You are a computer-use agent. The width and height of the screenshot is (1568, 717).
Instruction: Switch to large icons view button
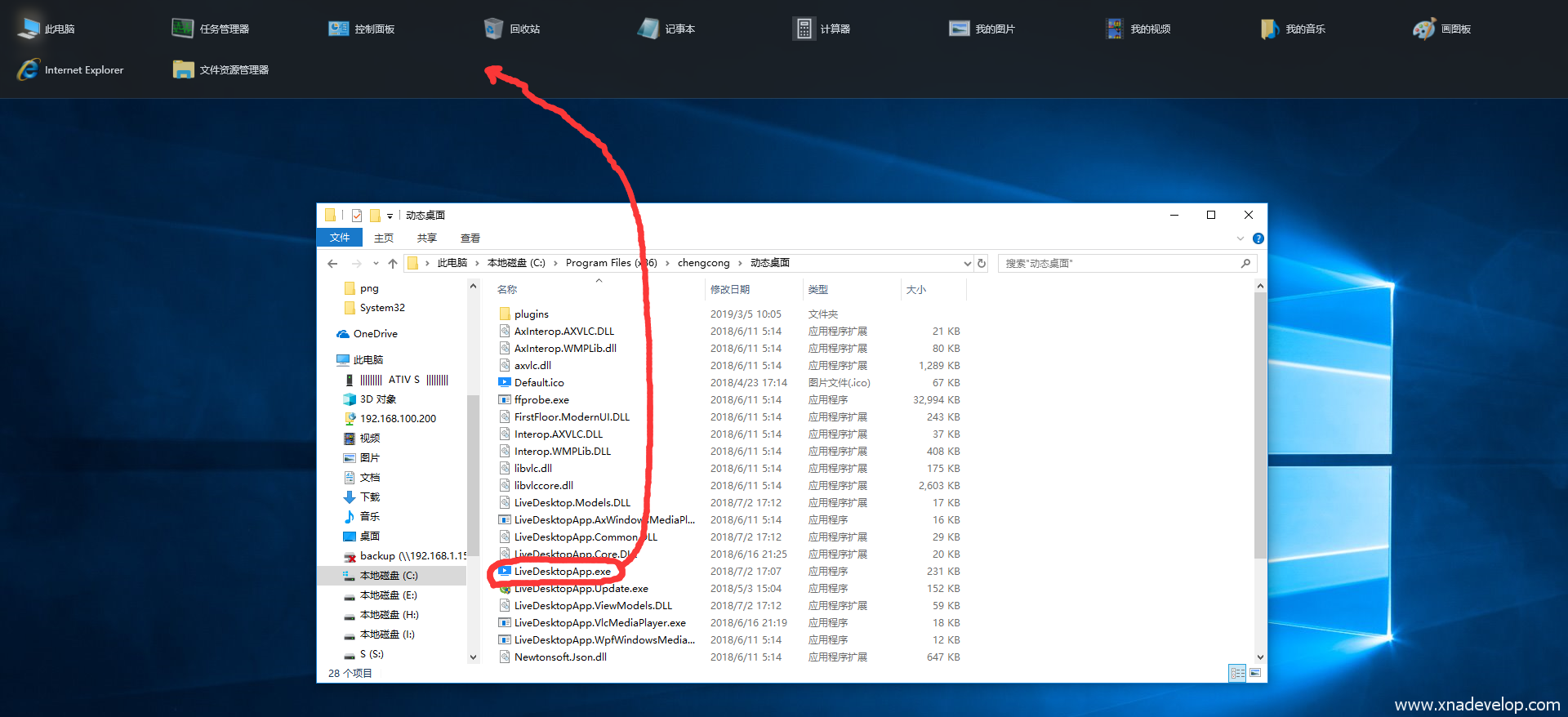pyautogui.click(x=1255, y=673)
